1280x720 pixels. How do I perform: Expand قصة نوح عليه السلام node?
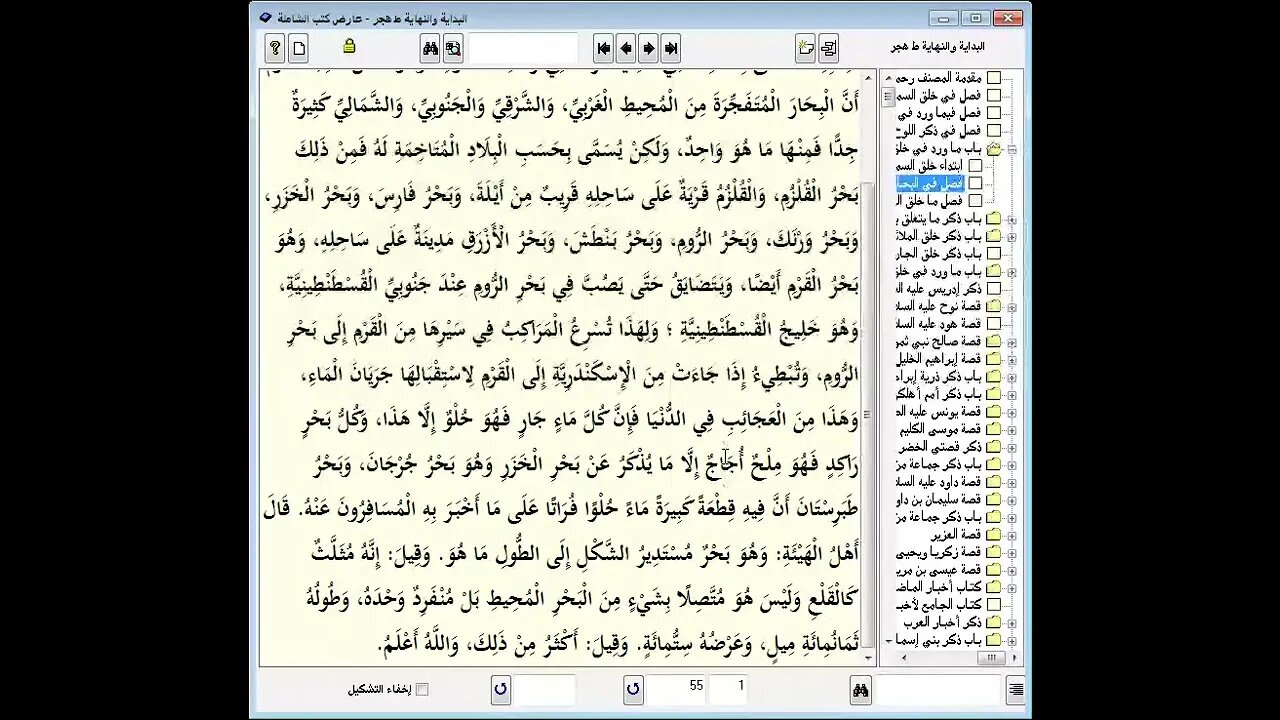tap(1011, 306)
